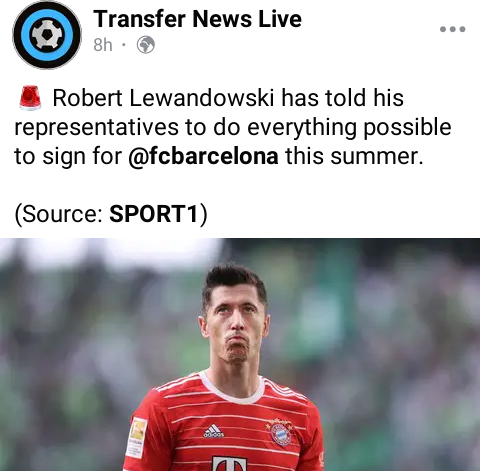480x471 pixels.
Task: Open the Transfer News Live profile avatar
Action: [x=47, y=35]
